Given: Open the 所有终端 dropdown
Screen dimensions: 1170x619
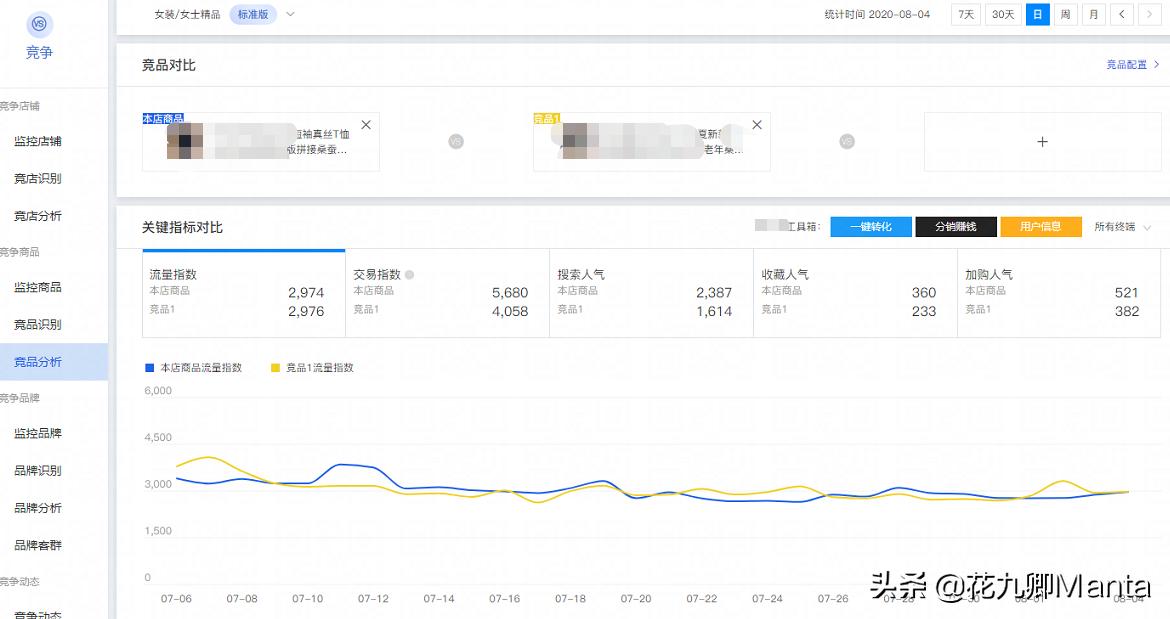Looking at the screenshot, I should 1122,226.
